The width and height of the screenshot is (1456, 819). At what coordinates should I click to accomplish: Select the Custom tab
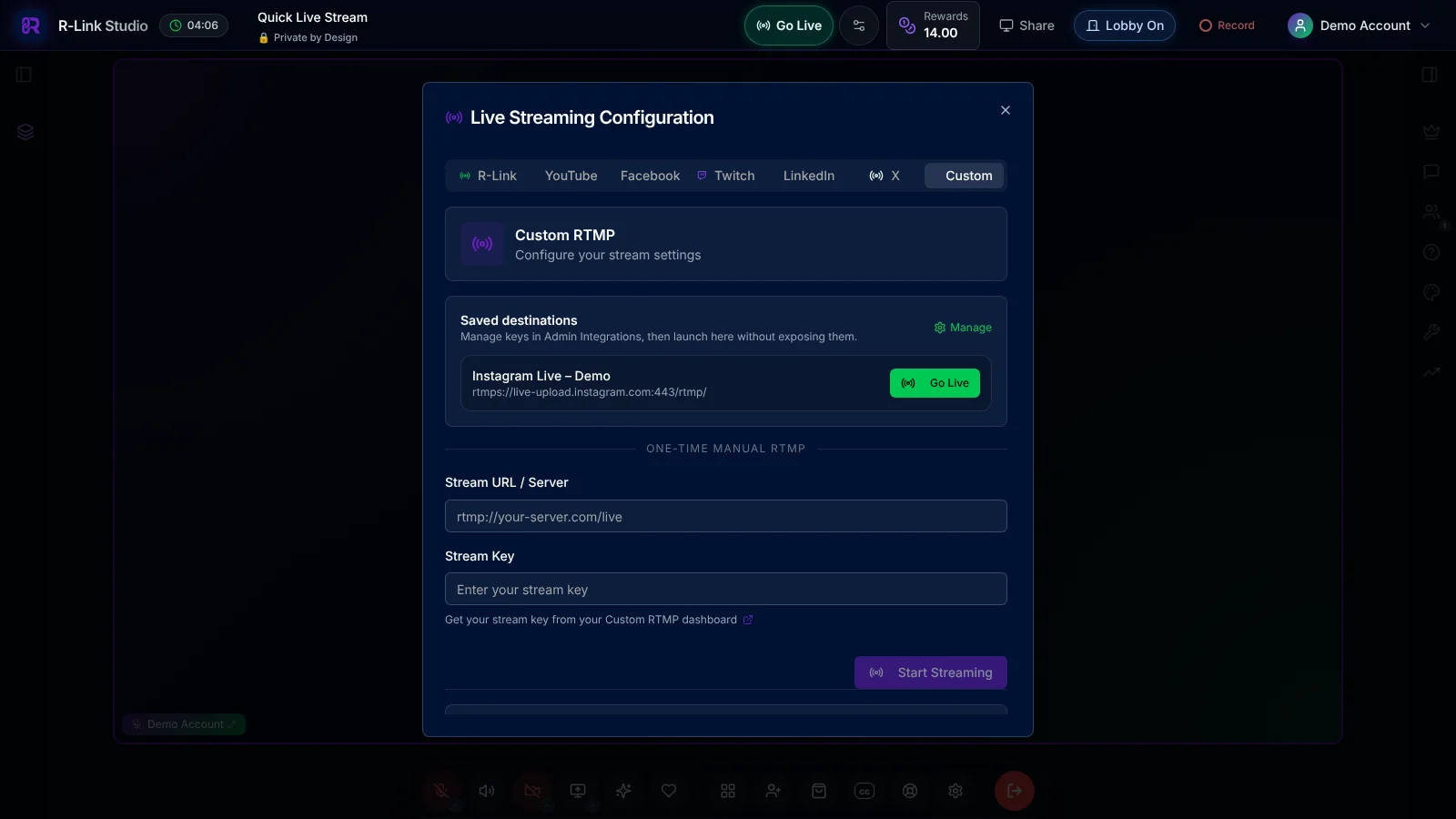click(x=965, y=176)
